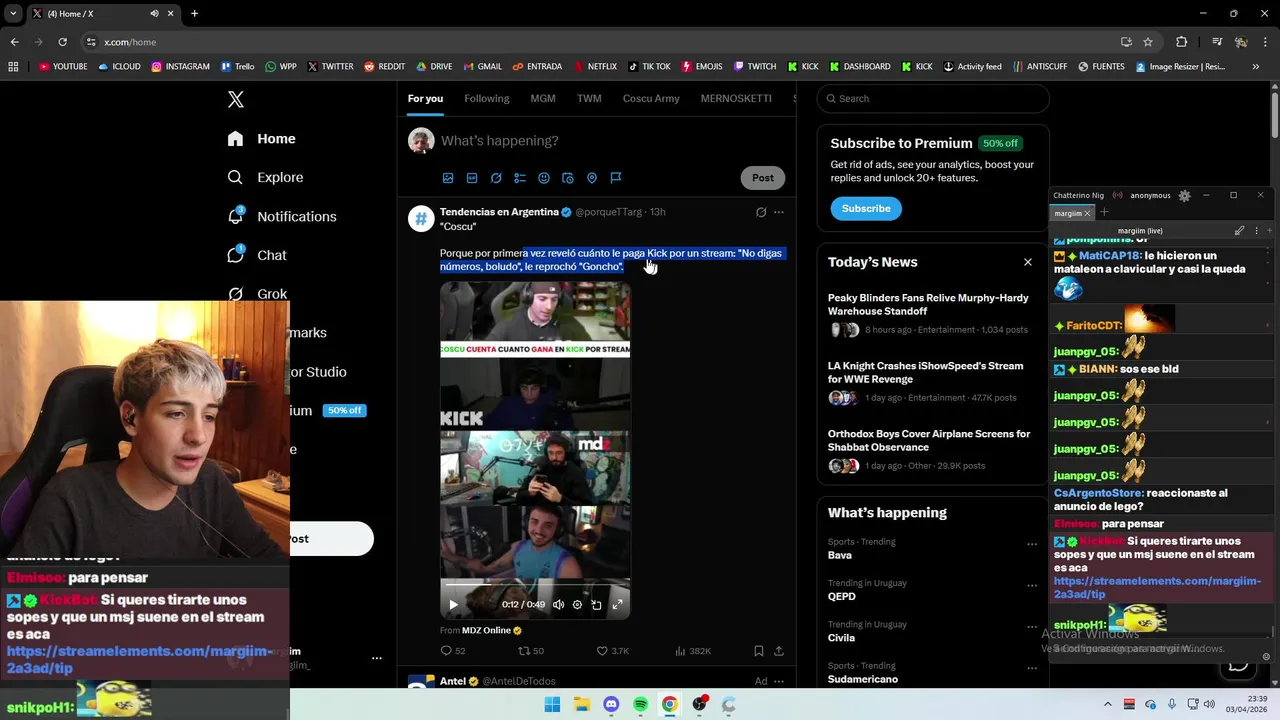This screenshot has height=720, width=1280.
Task: Reload the page in Chrome
Action: pyautogui.click(x=62, y=42)
